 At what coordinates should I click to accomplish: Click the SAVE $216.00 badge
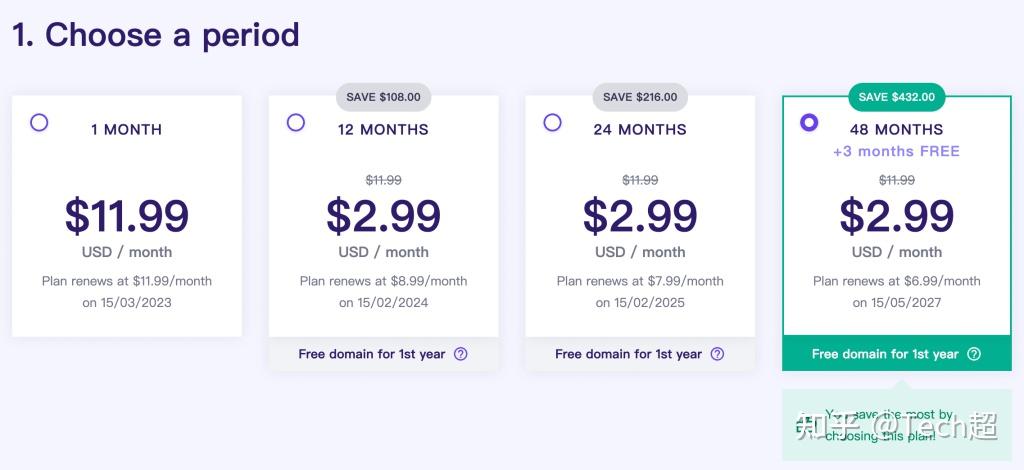tap(640, 97)
